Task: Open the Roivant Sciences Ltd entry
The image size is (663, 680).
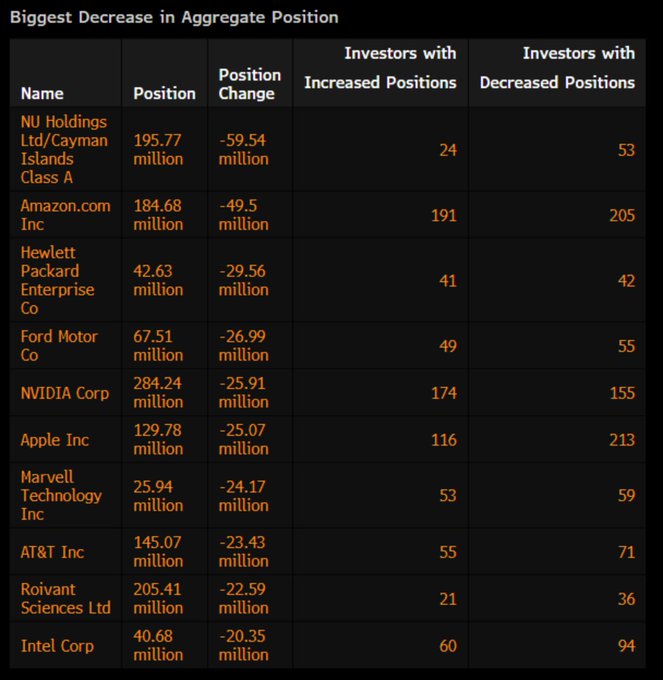Action: pyautogui.click(x=65, y=598)
